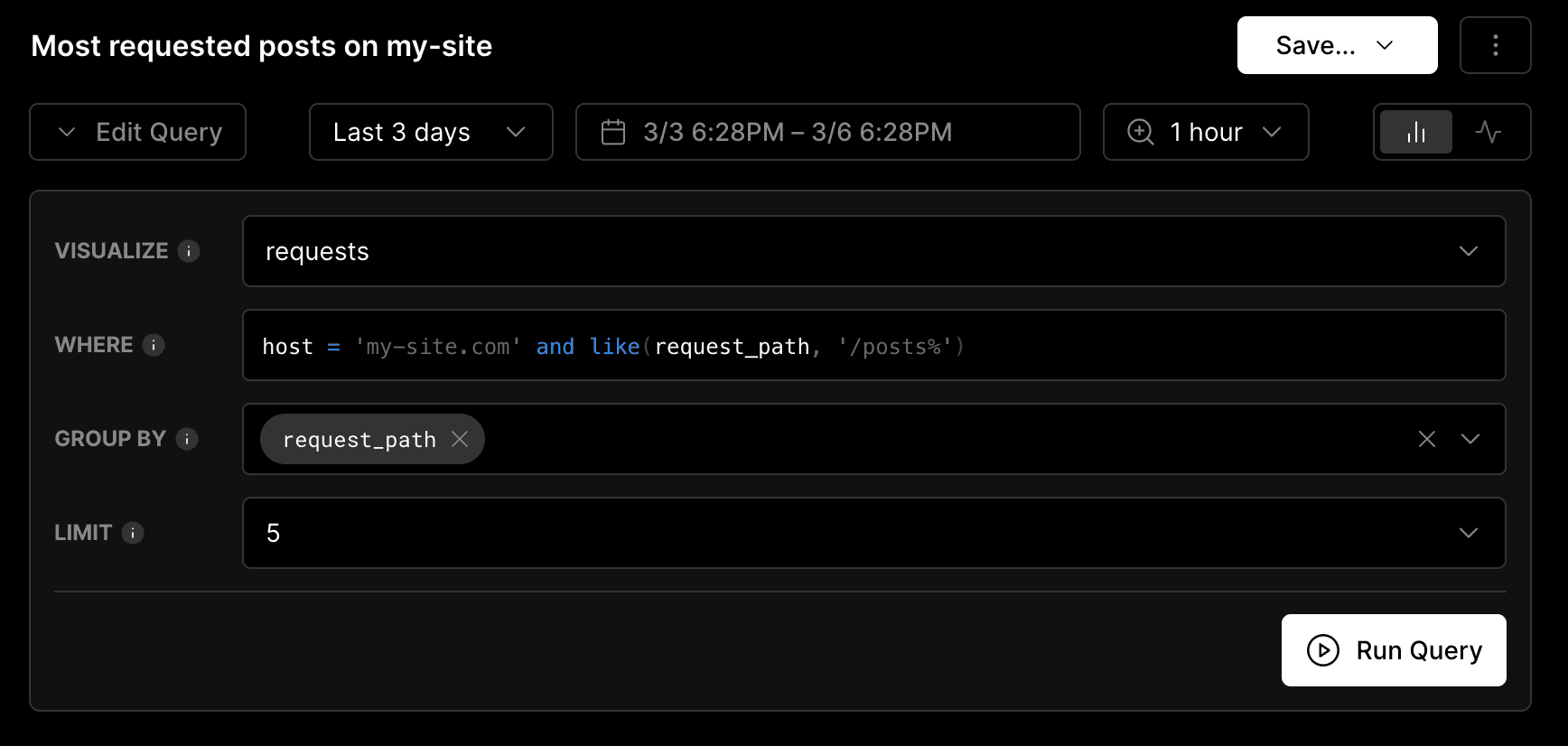Remove the request_path group-by tag

(x=460, y=439)
